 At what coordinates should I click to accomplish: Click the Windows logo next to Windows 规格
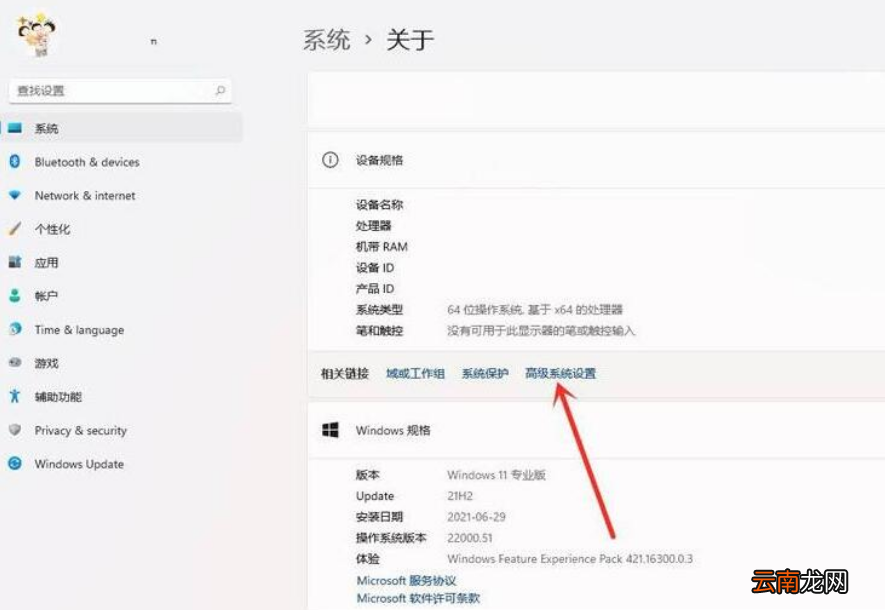330,430
